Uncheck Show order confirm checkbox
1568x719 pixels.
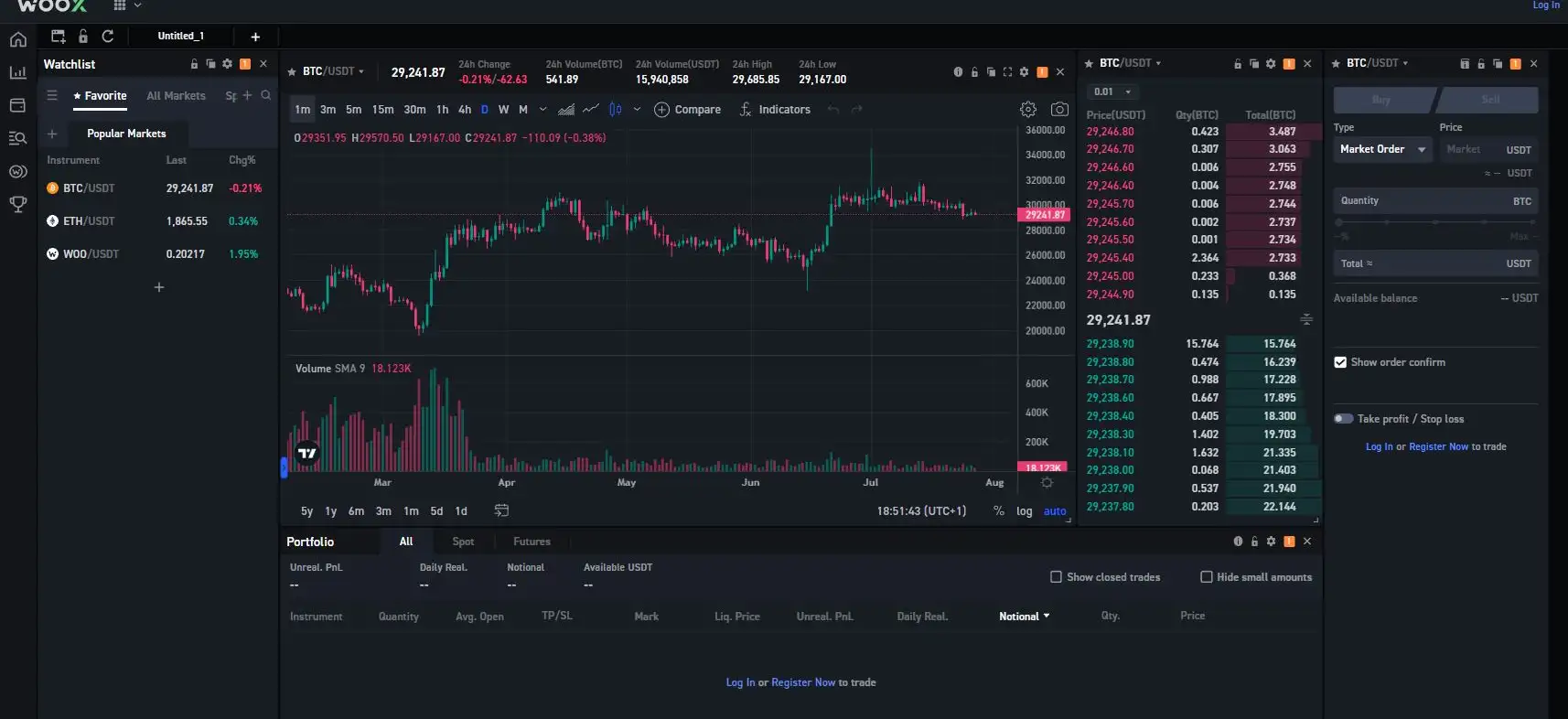1340,362
